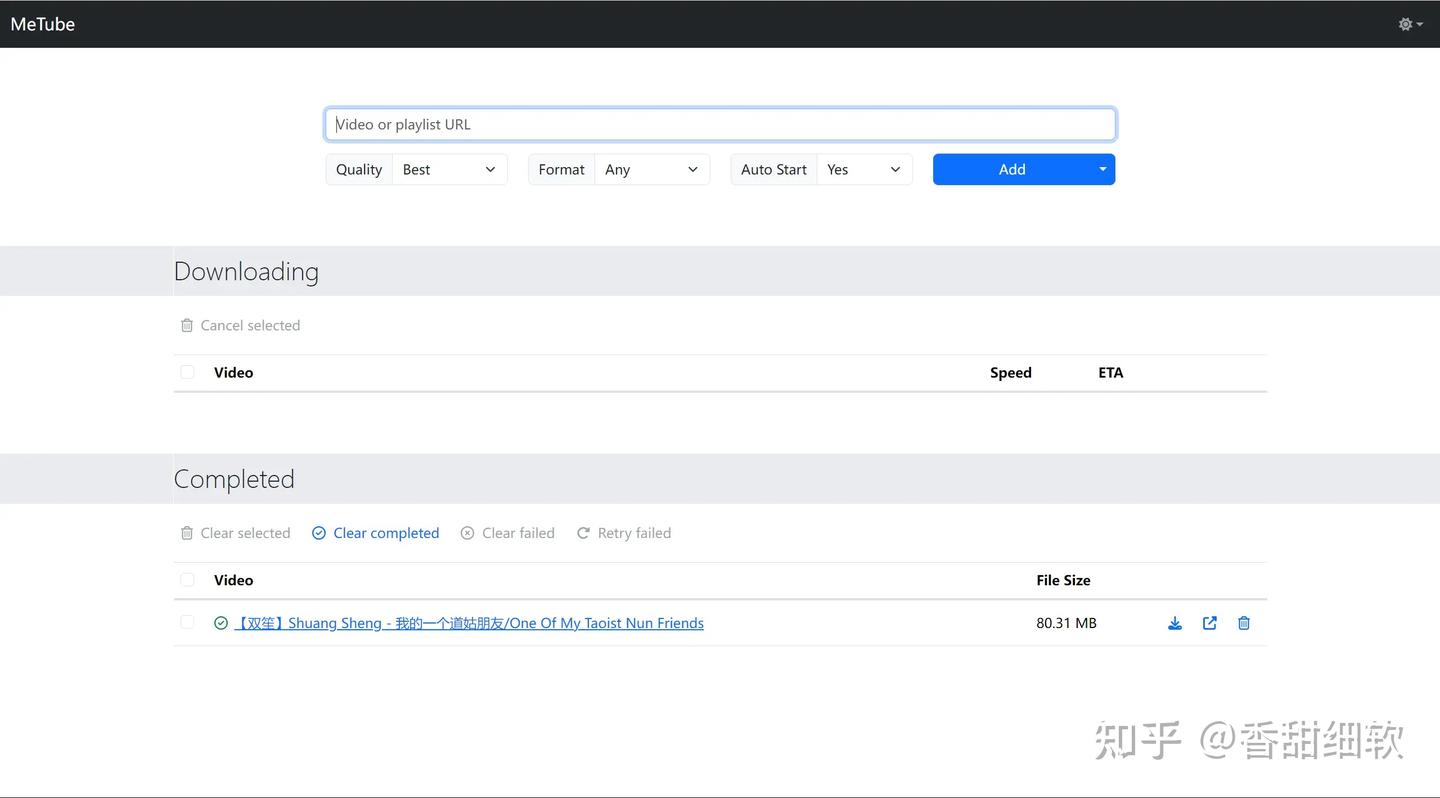Open the Auto Start dropdown

864,170
